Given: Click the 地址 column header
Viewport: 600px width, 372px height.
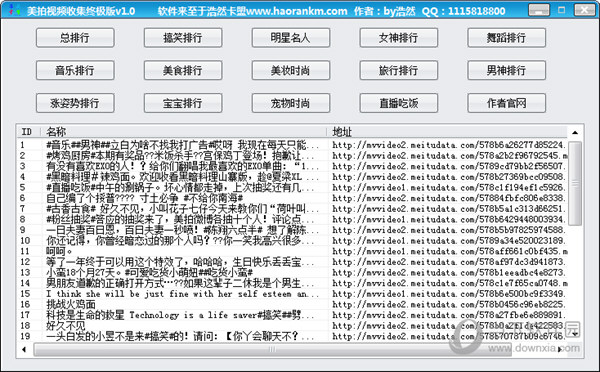Looking at the screenshot, I should click(447, 132).
